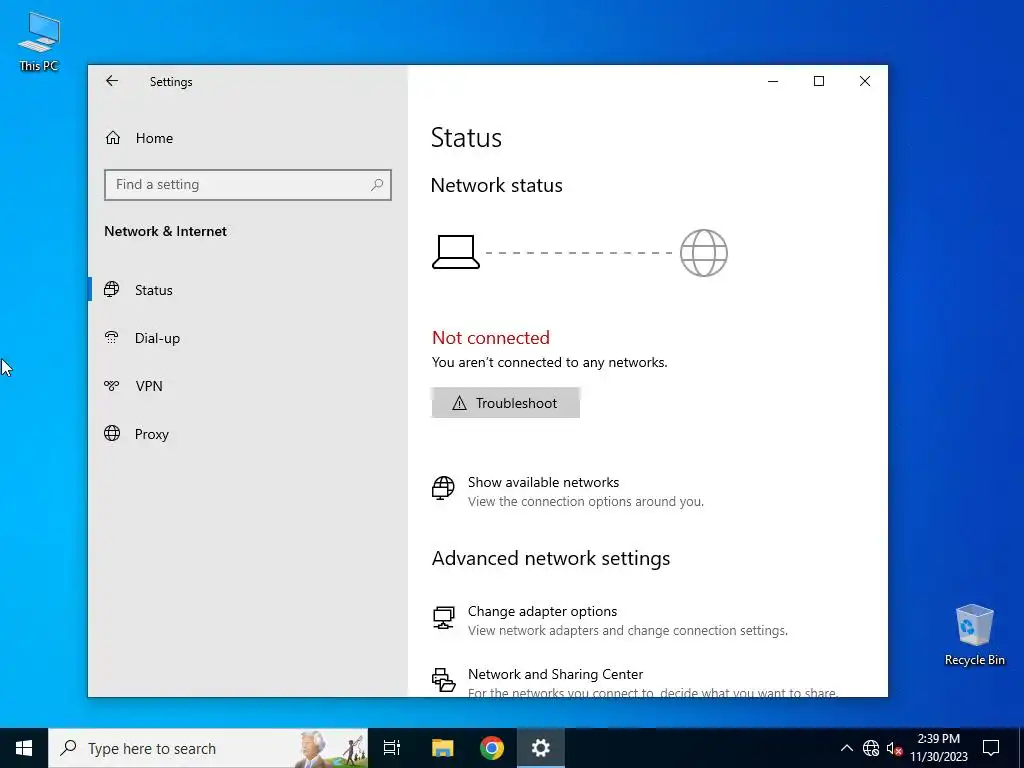Click the globe icon in network diagram
The height and width of the screenshot is (768, 1024).
coord(703,253)
